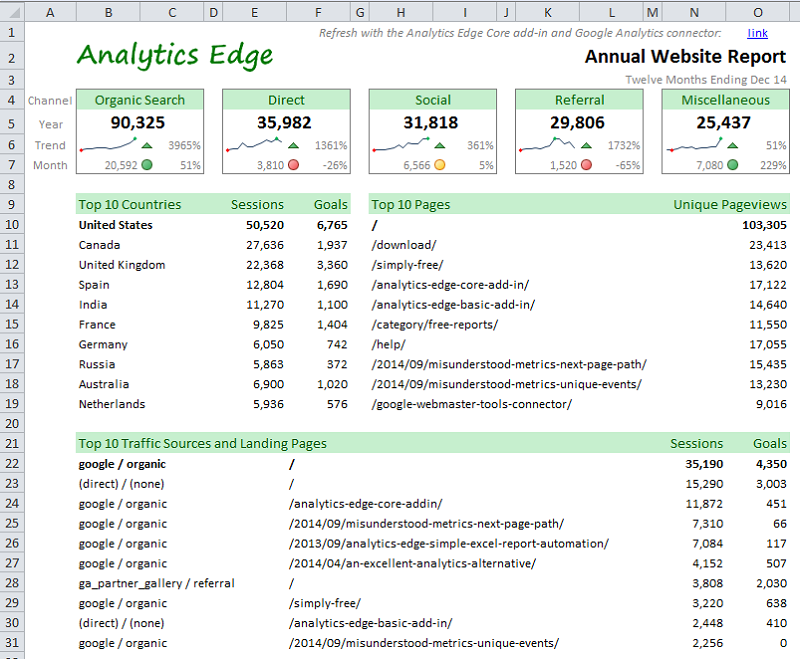Select the ga_partner_gallery / referral source cell
The image size is (800, 659).
157,583
